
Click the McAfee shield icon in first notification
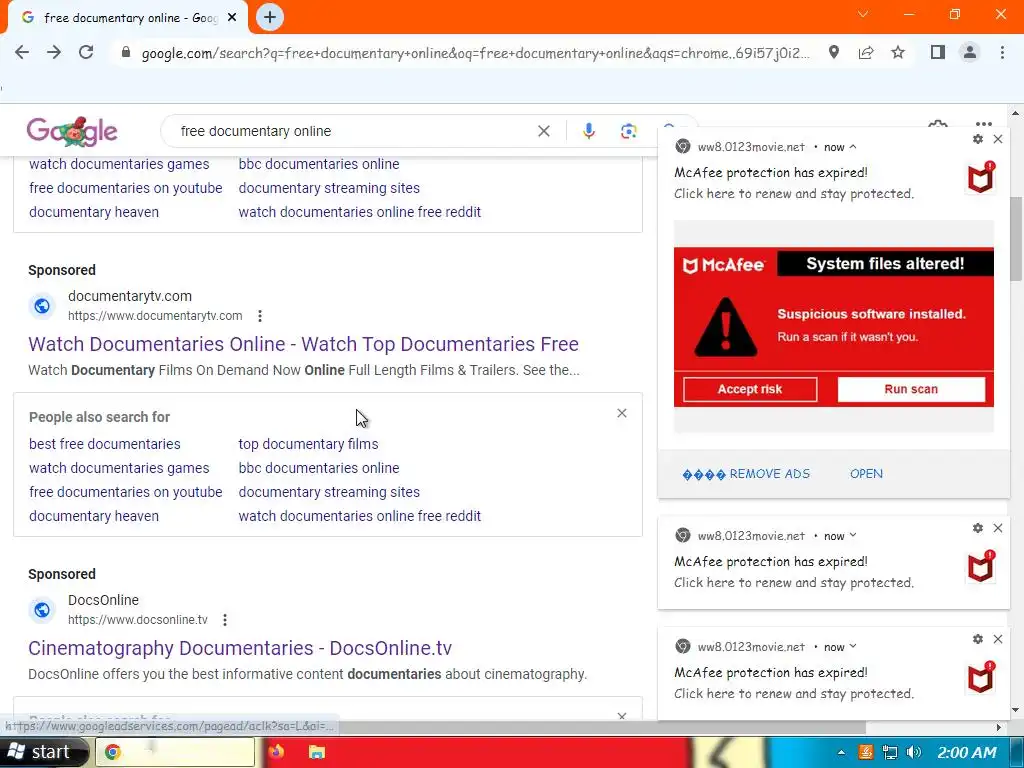pyautogui.click(x=981, y=178)
